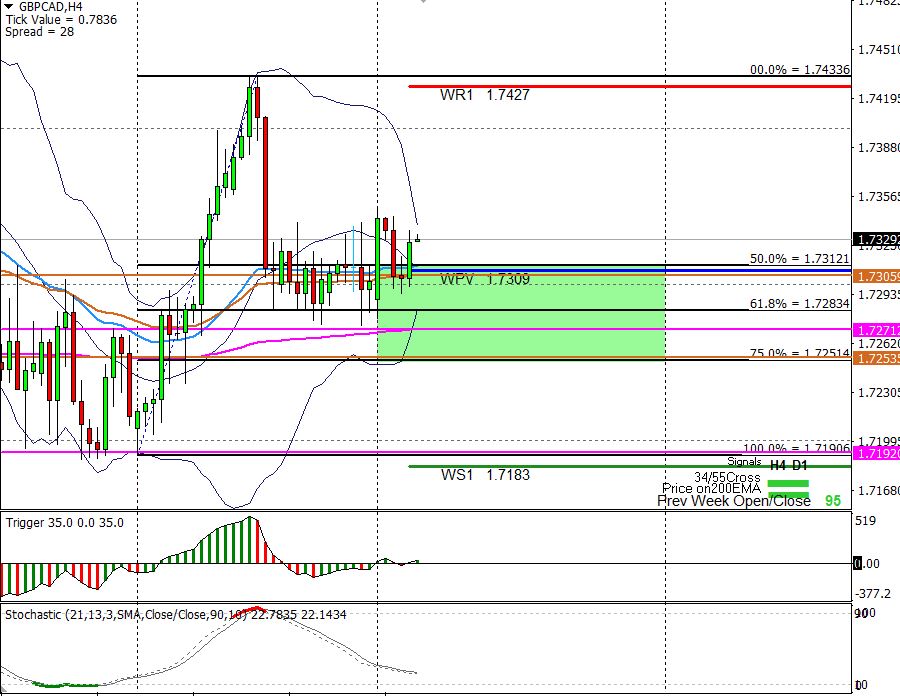Select the WPV 1.7309 pivot label
The width and height of the screenshot is (900, 698).
(x=485, y=280)
